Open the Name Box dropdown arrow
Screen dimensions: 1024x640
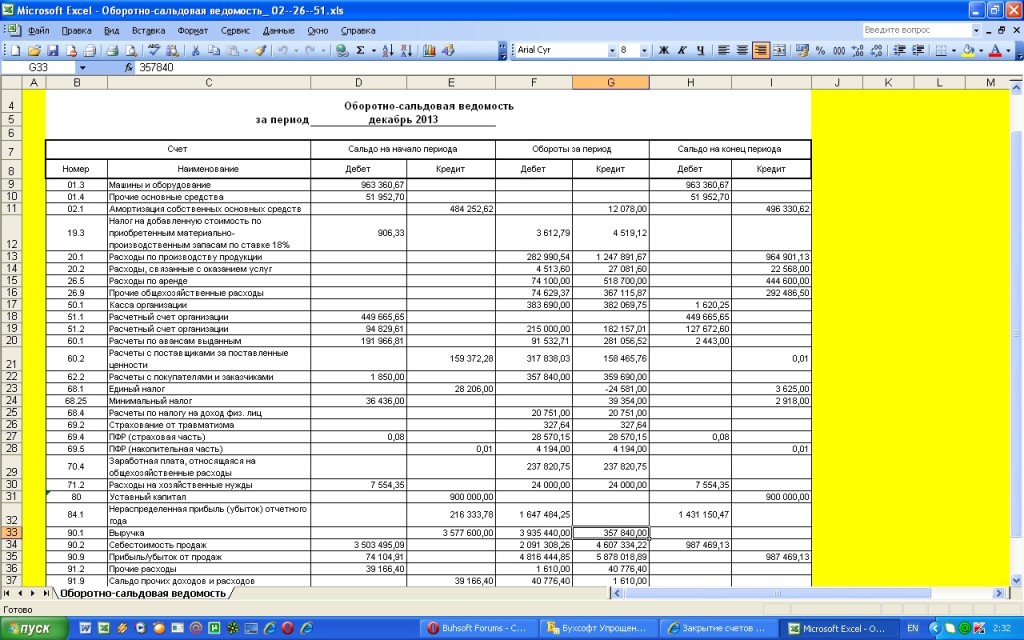point(82,68)
